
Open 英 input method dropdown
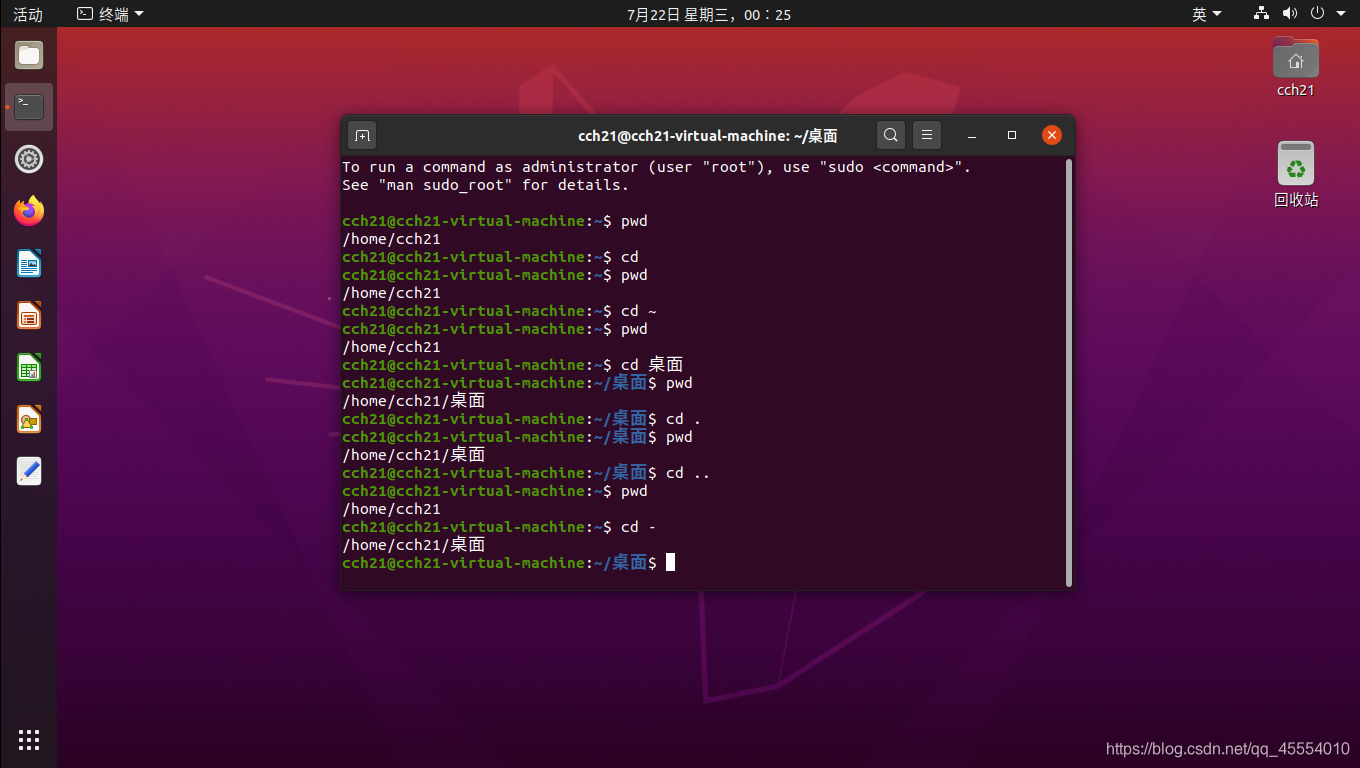click(x=1207, y=14)
